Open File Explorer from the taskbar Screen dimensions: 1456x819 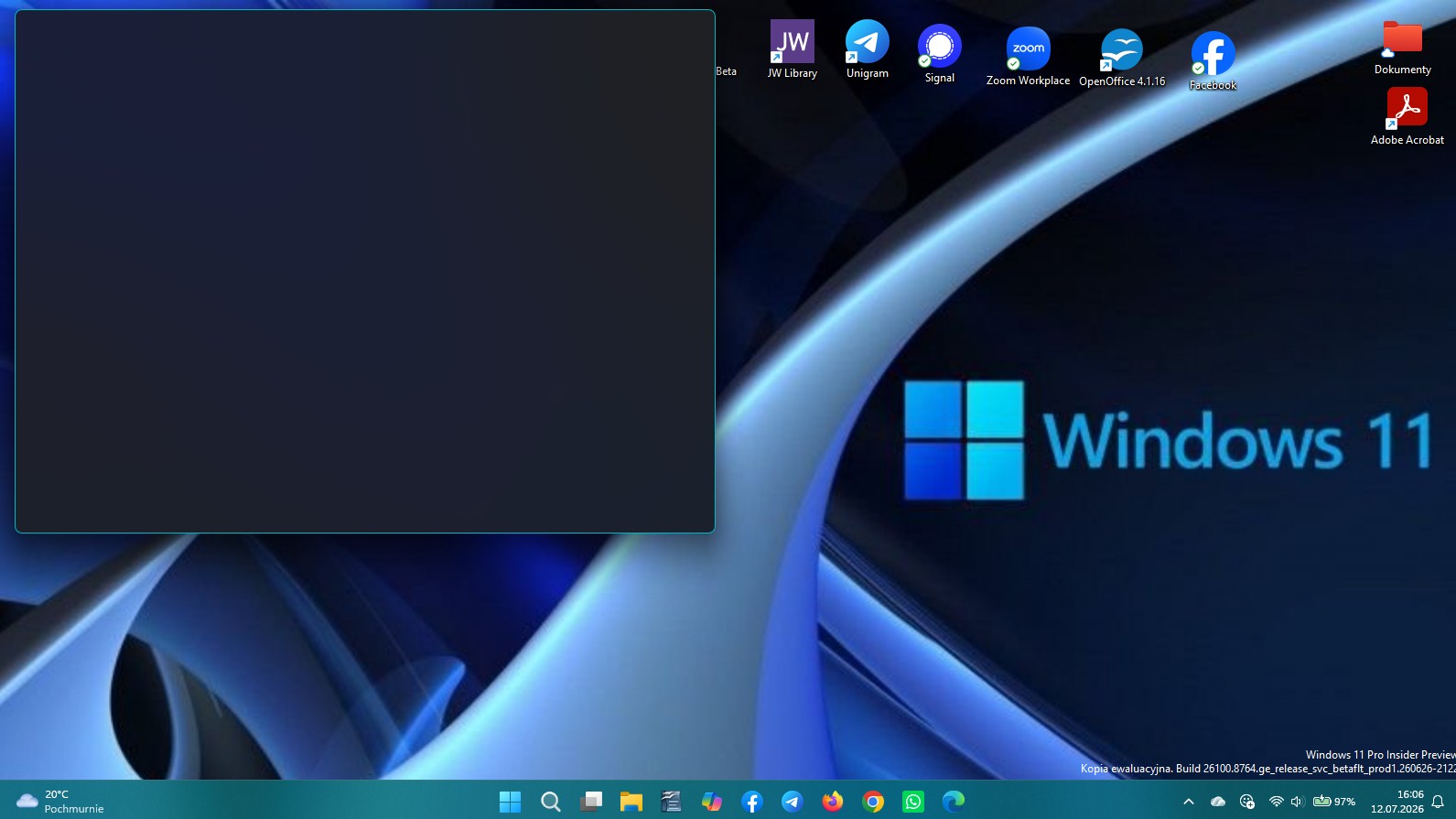[631, 802]
